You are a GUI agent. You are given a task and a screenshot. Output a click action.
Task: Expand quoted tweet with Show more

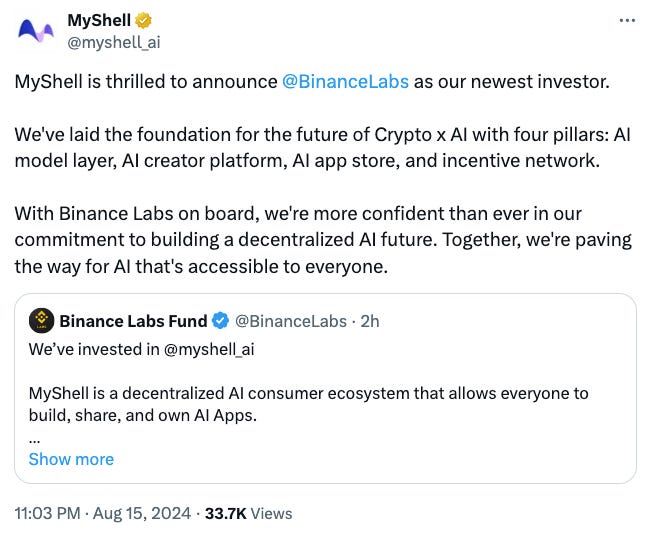point(71,459)
